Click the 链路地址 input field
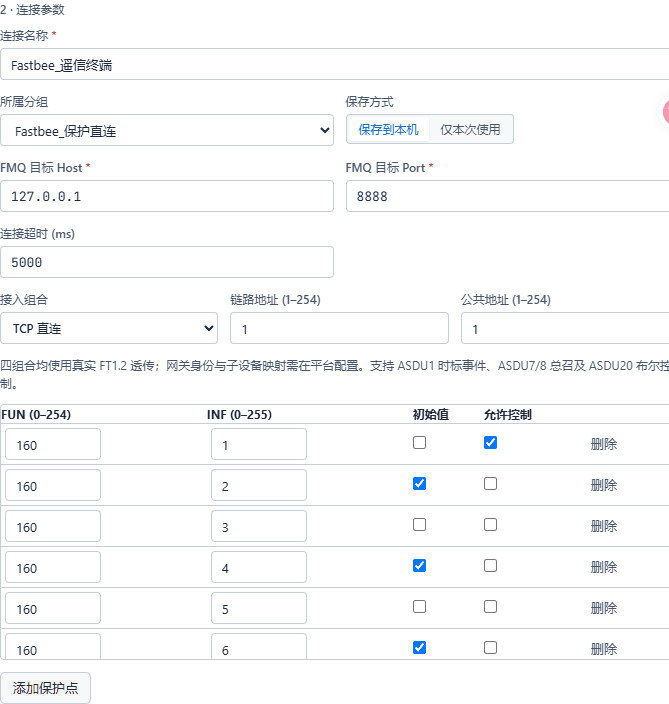The image size is (669, 704). (x=339, y=328)
